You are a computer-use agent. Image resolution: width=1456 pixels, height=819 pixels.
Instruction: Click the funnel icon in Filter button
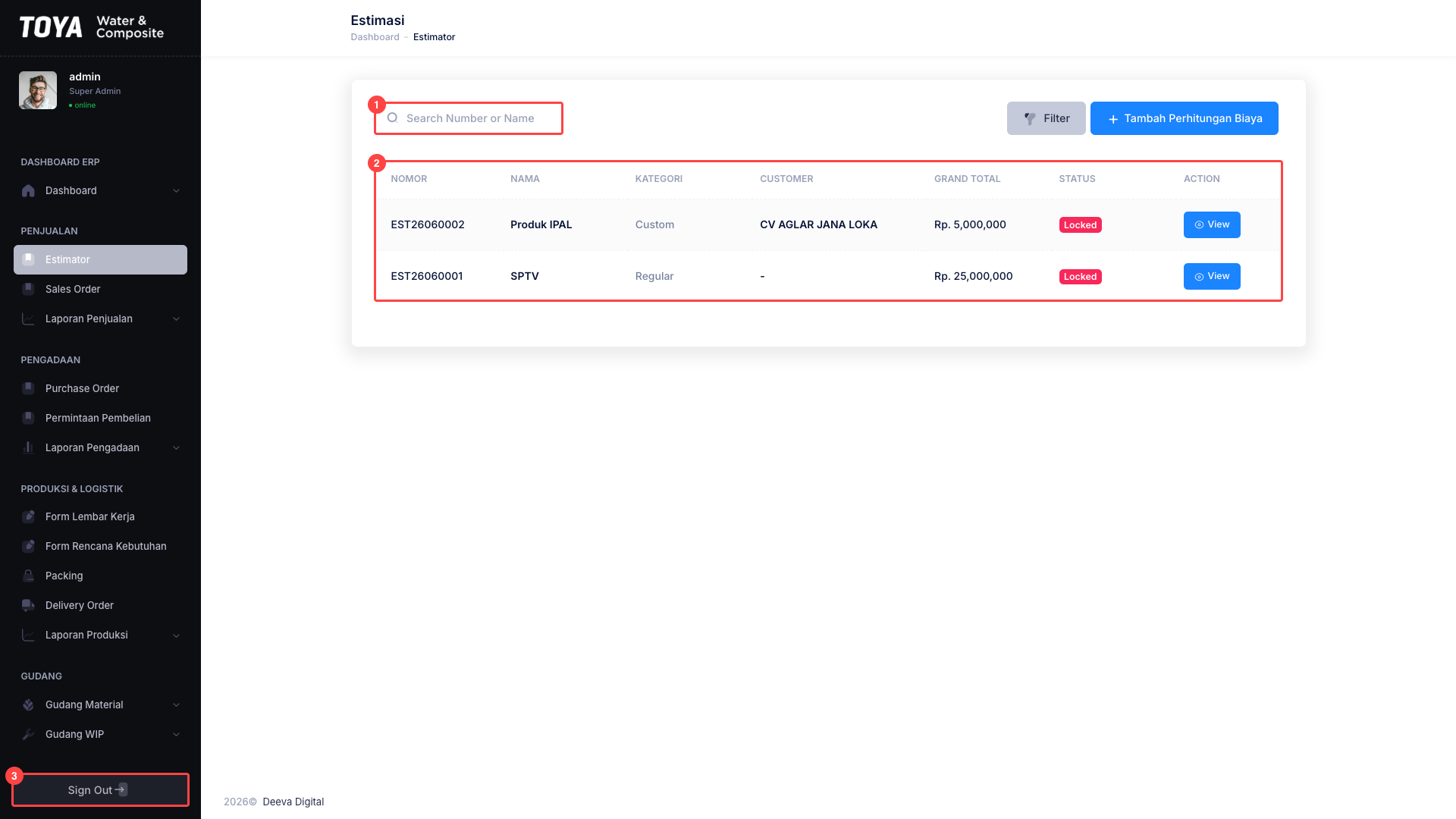point(1030,118)
